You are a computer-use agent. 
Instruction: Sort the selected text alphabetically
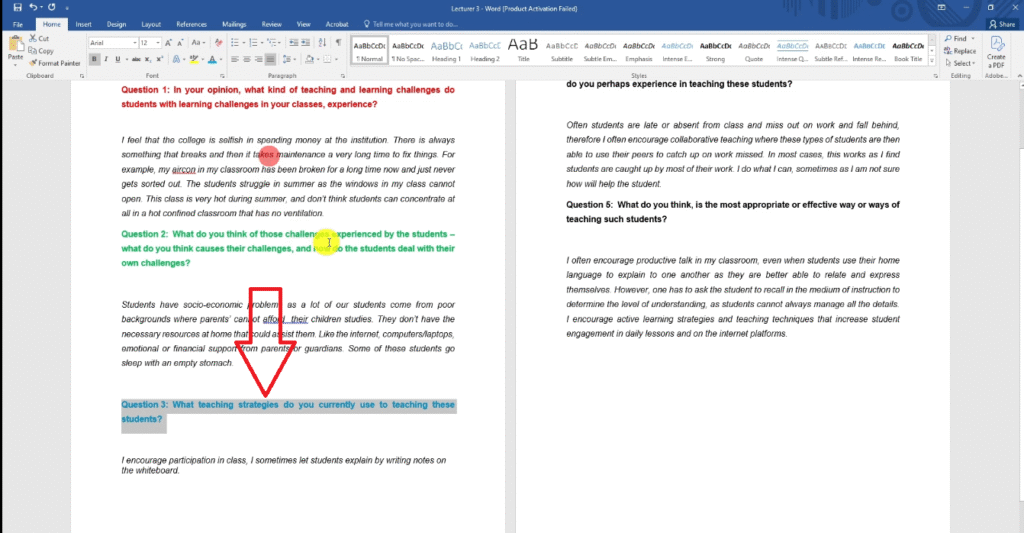323,43
